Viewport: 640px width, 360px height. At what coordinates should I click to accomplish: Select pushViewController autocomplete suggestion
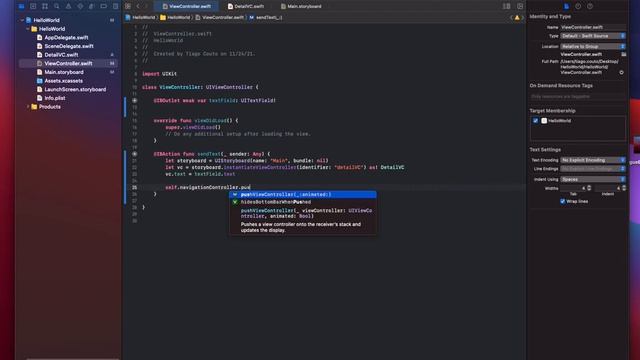coord(303,195)
